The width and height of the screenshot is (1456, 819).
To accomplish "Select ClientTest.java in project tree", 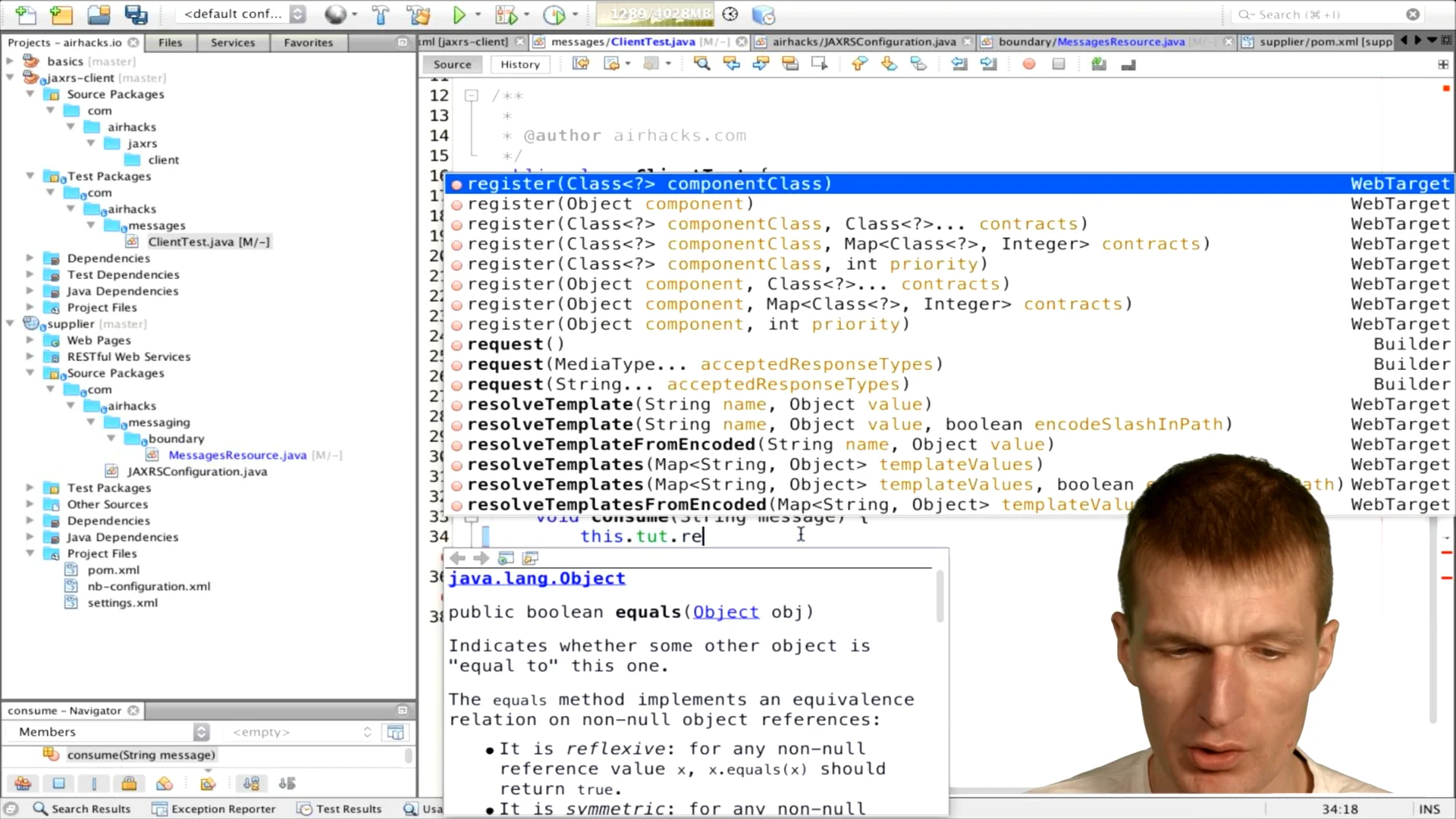I will point(209,242).
